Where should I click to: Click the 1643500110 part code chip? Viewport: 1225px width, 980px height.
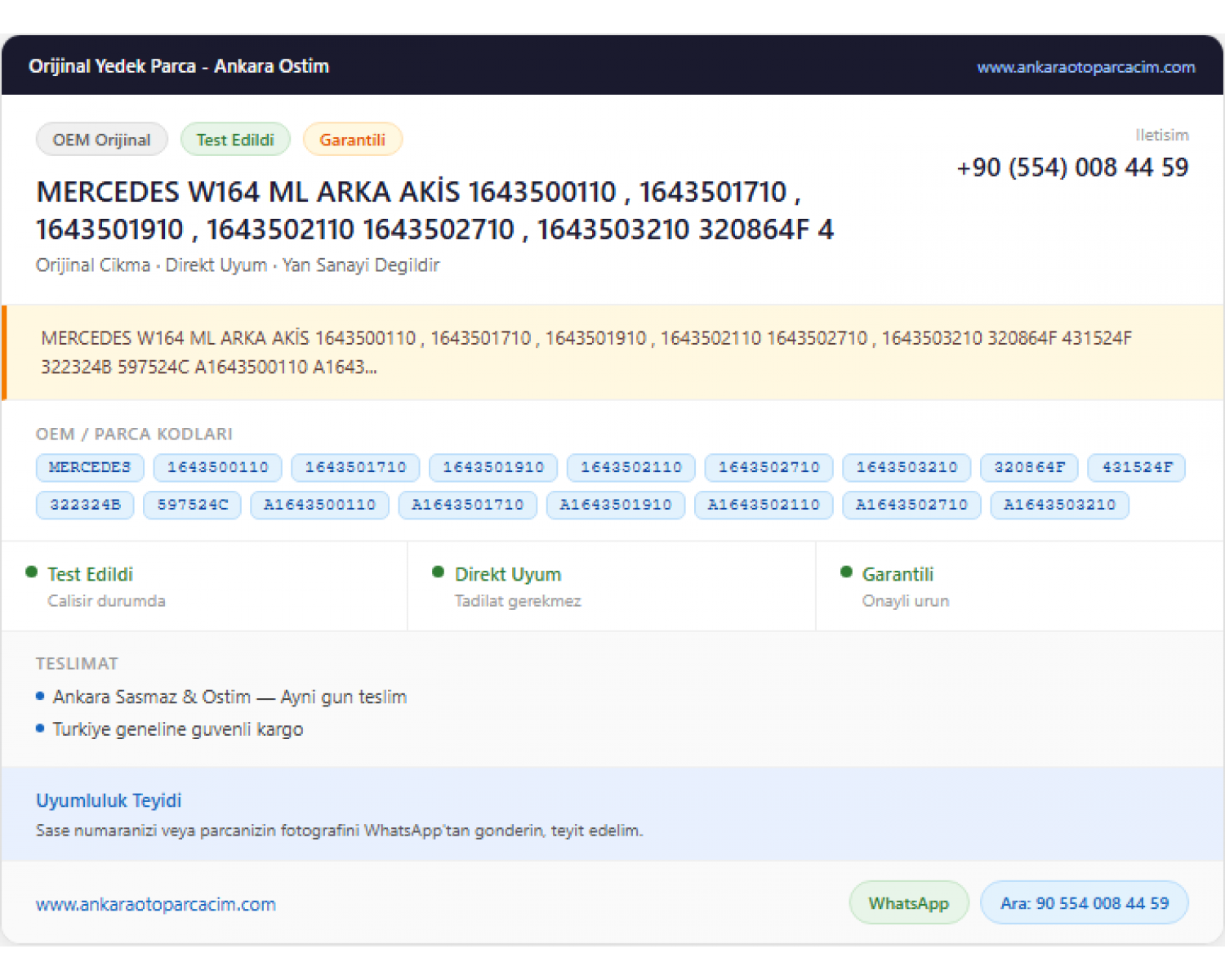tap(218, 467)
